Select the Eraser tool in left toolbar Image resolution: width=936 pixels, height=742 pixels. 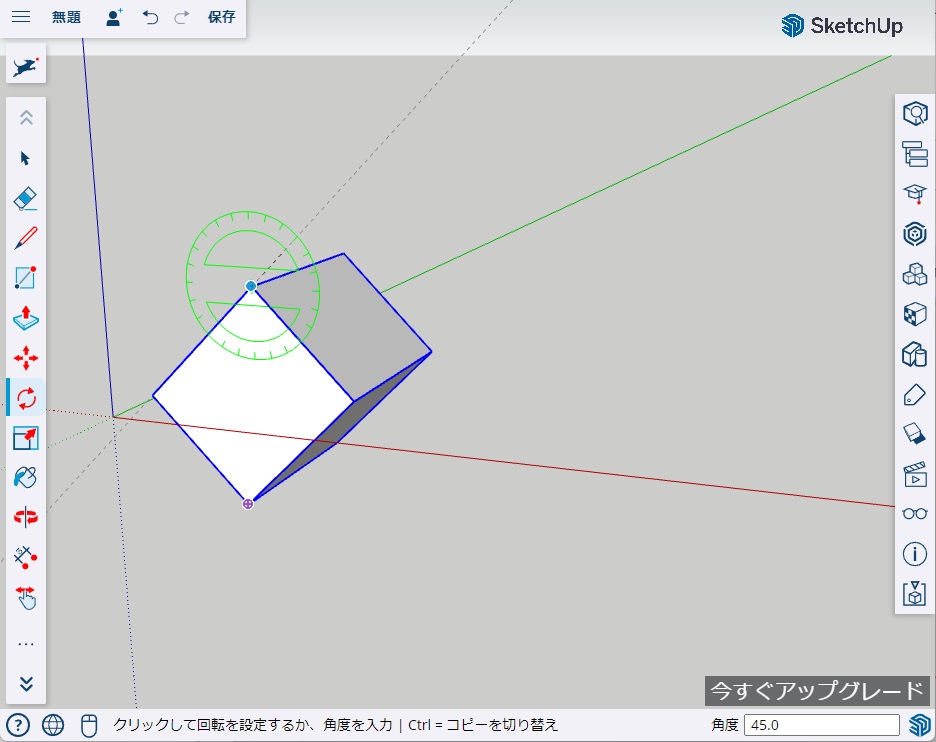pos(26,198)
